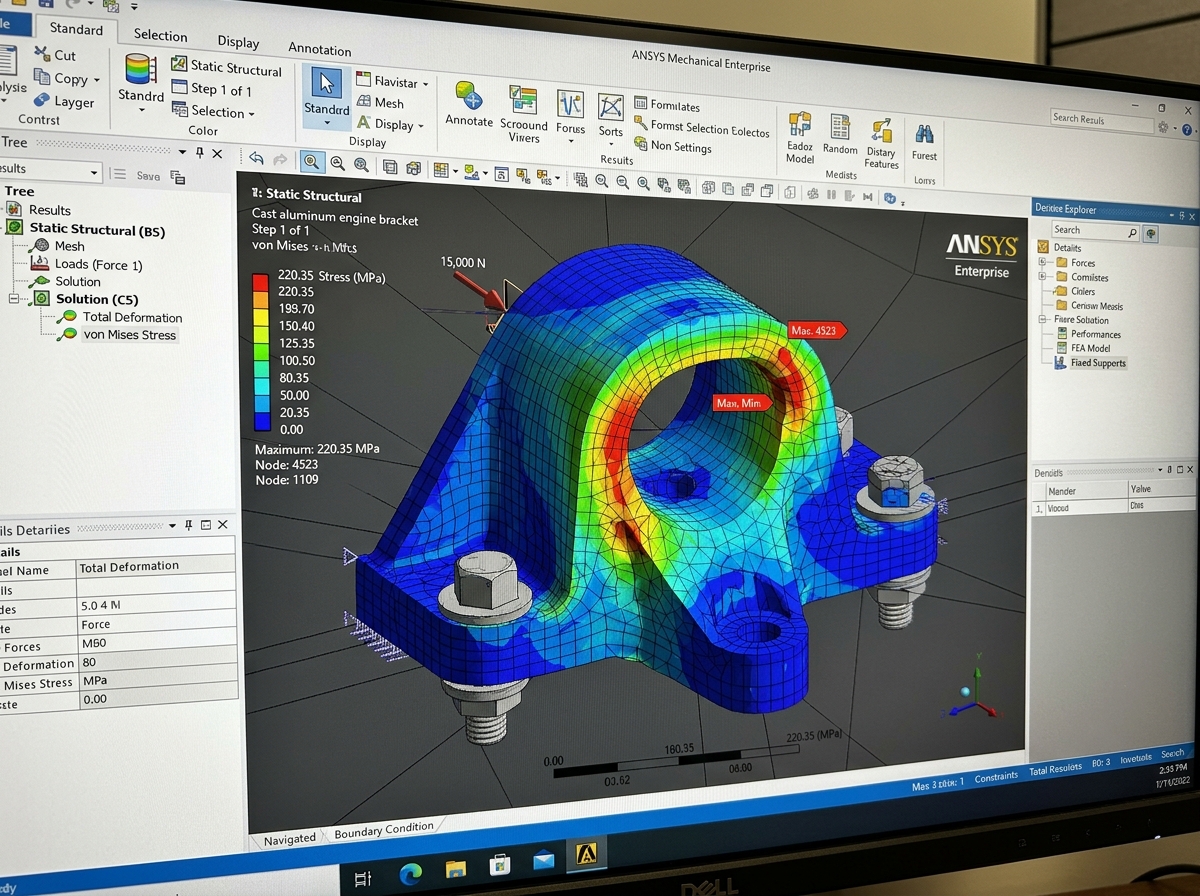The image size is (1200, 896).
Task: Click the red 220.35 legend color band
Action: [259, 283]
